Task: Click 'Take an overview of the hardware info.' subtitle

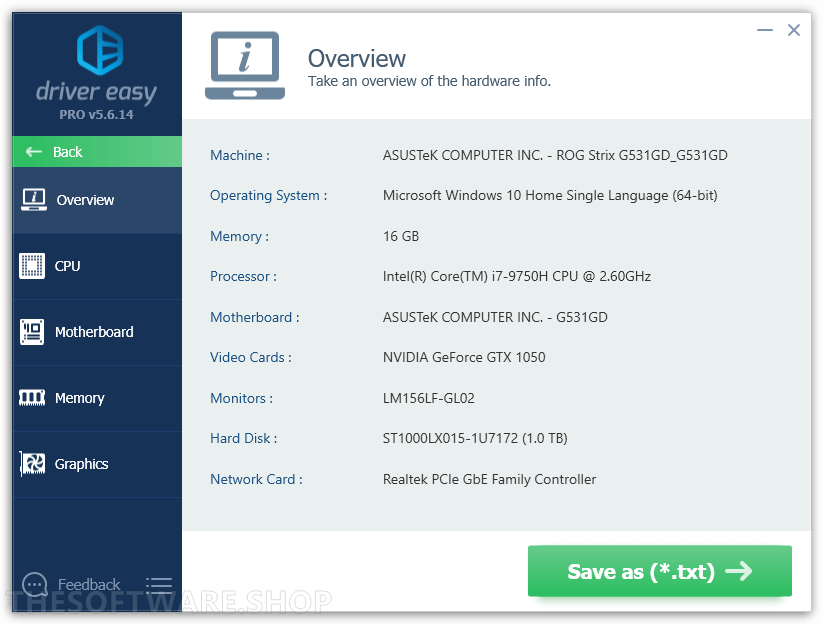Action: (429, 81)
